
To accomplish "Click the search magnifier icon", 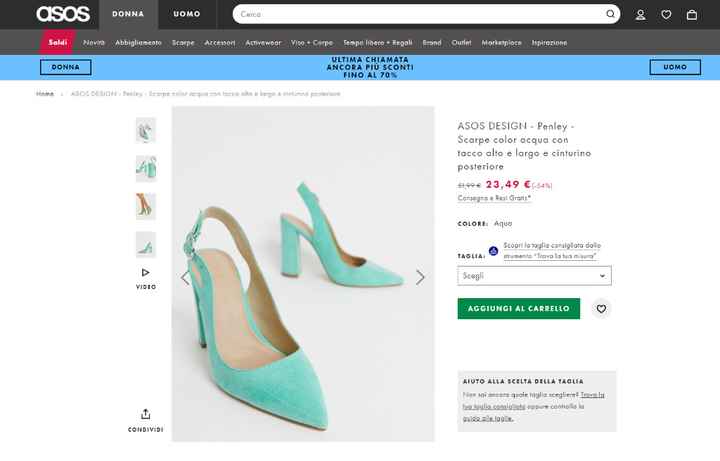I will 610,14.
